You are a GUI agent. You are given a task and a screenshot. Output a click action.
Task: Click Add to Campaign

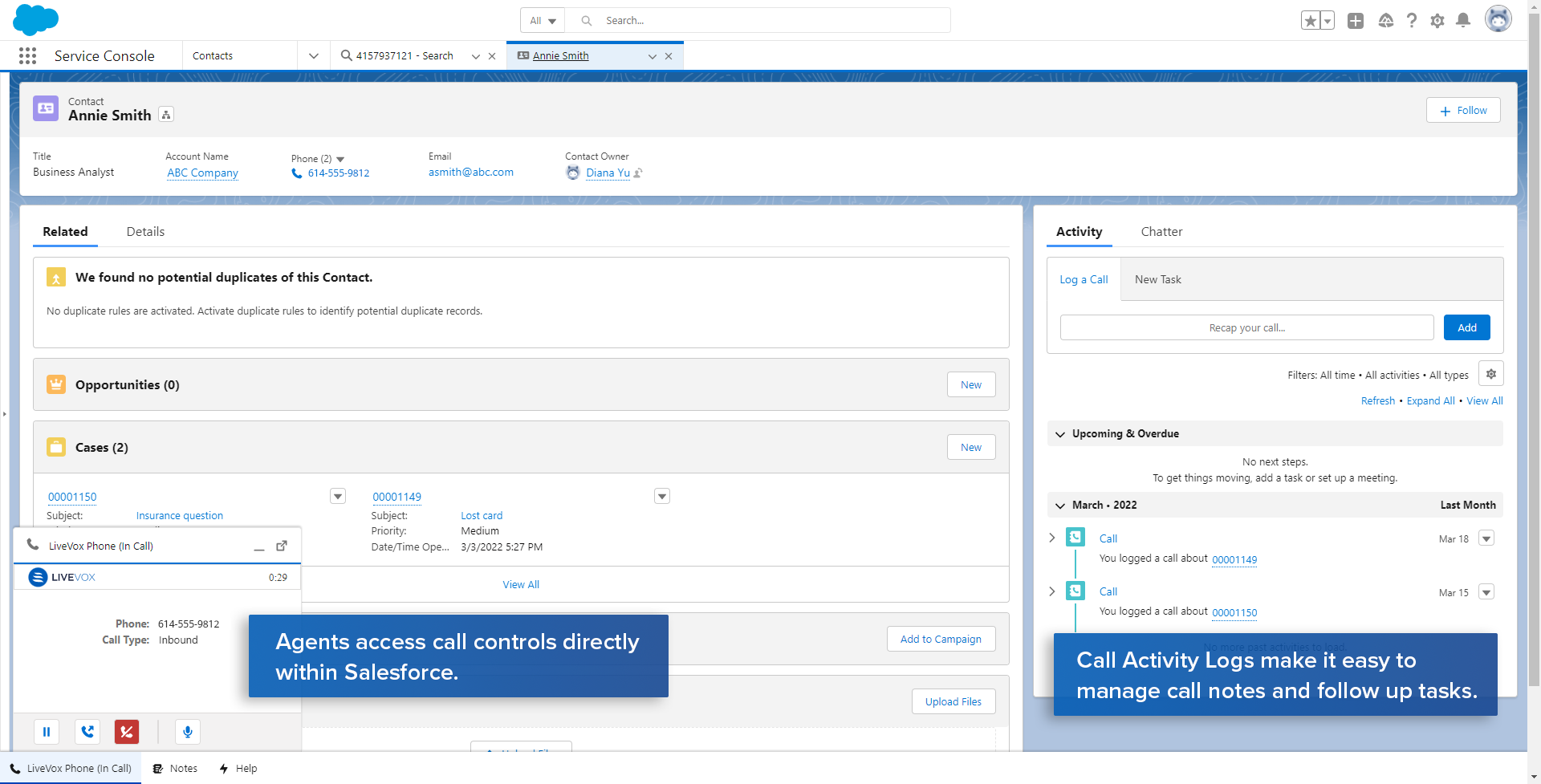pyautogui.click(x=941, y=639)
